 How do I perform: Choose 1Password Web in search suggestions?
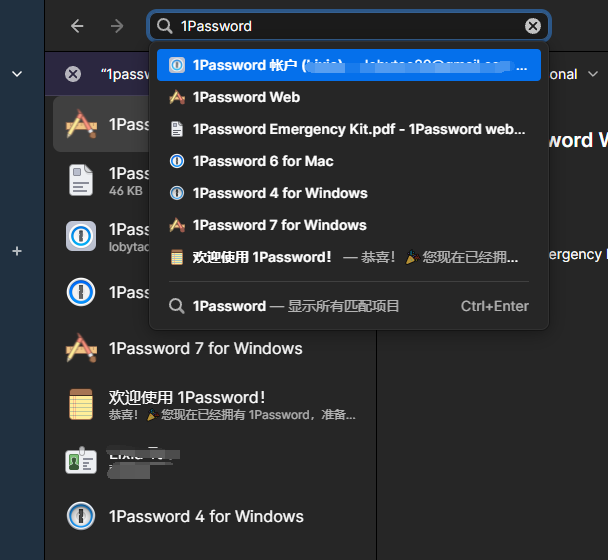[246, 97]
